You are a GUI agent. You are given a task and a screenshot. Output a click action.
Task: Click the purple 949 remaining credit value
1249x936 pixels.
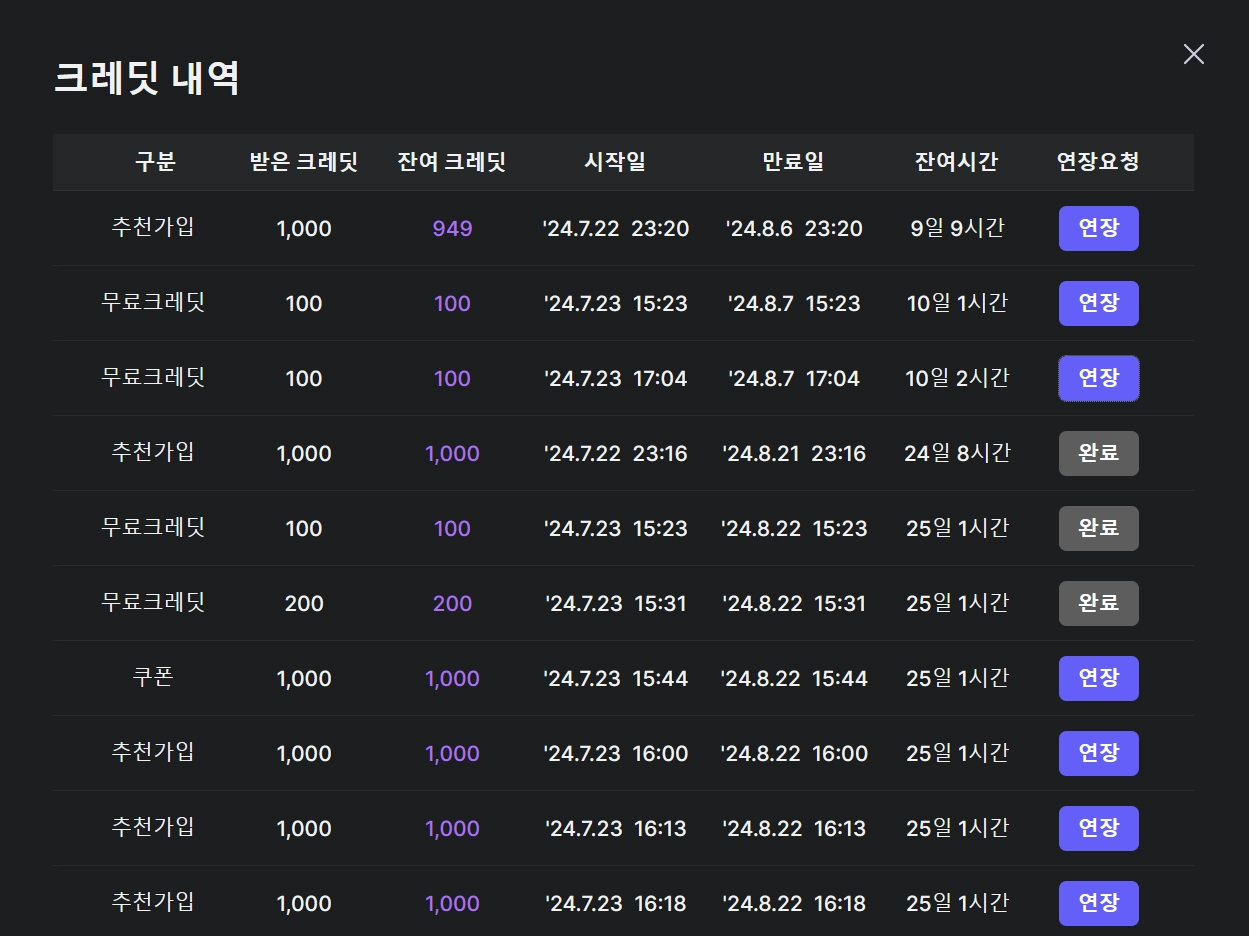coord(452,229)
